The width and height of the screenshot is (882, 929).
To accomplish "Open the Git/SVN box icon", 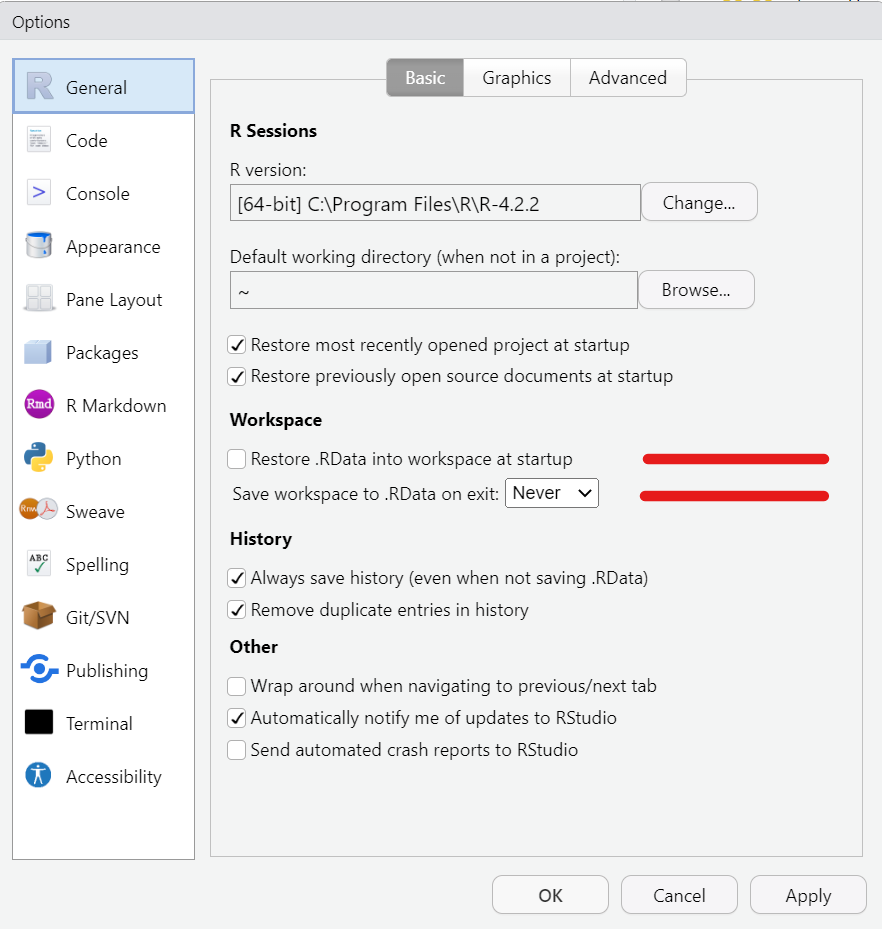I will (39, 617).
